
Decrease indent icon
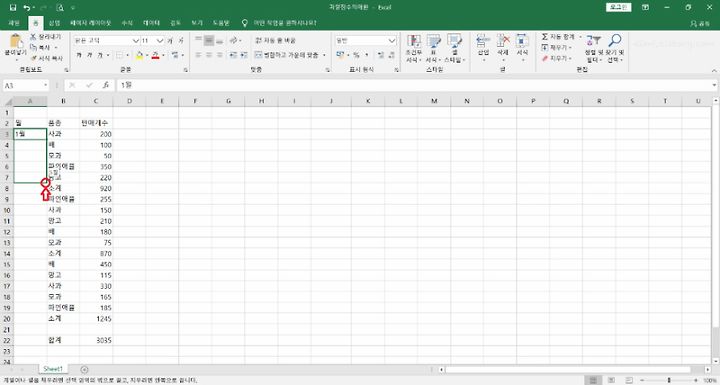click(x=233, y=55)
